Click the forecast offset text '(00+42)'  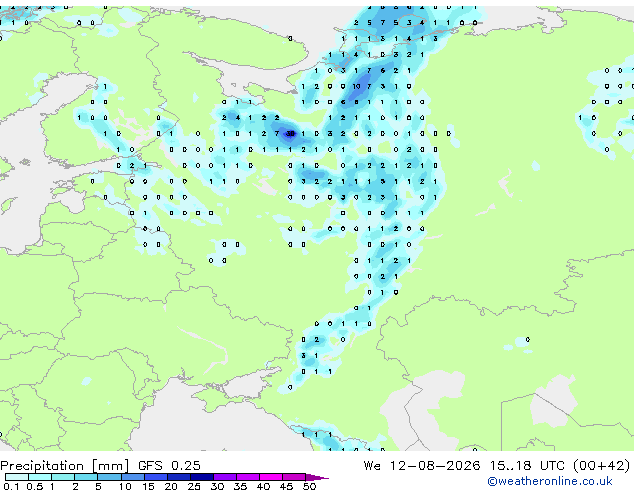[601, 466]
